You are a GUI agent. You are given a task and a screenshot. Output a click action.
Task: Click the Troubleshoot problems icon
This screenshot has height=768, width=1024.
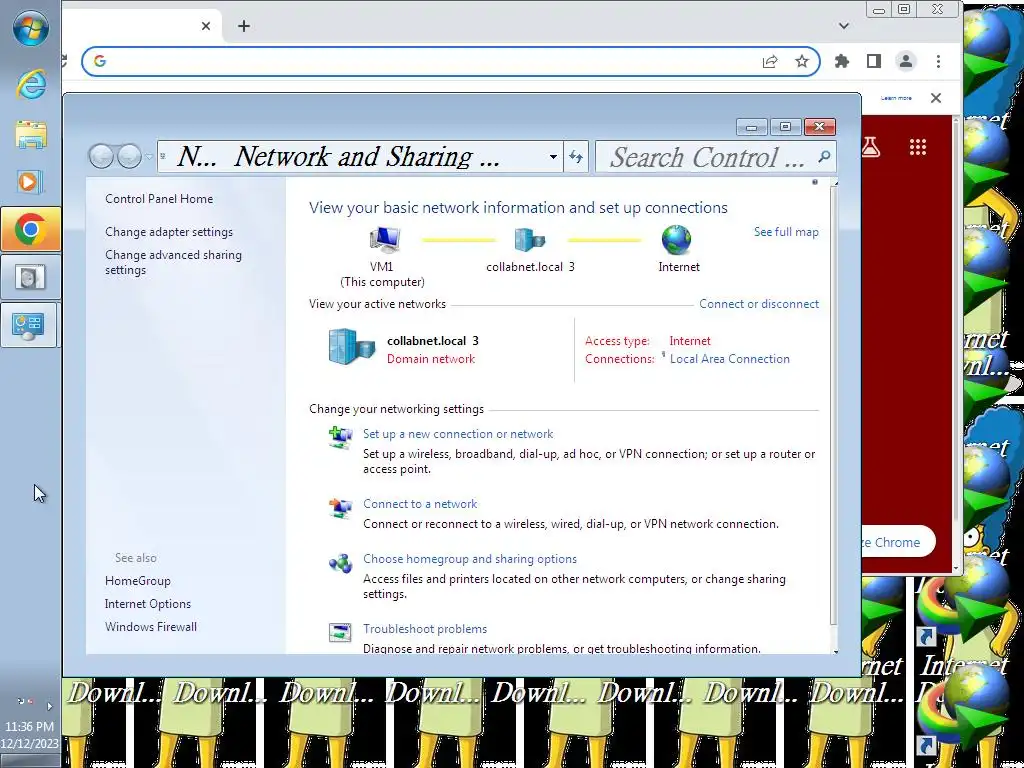tap(340, 632)
